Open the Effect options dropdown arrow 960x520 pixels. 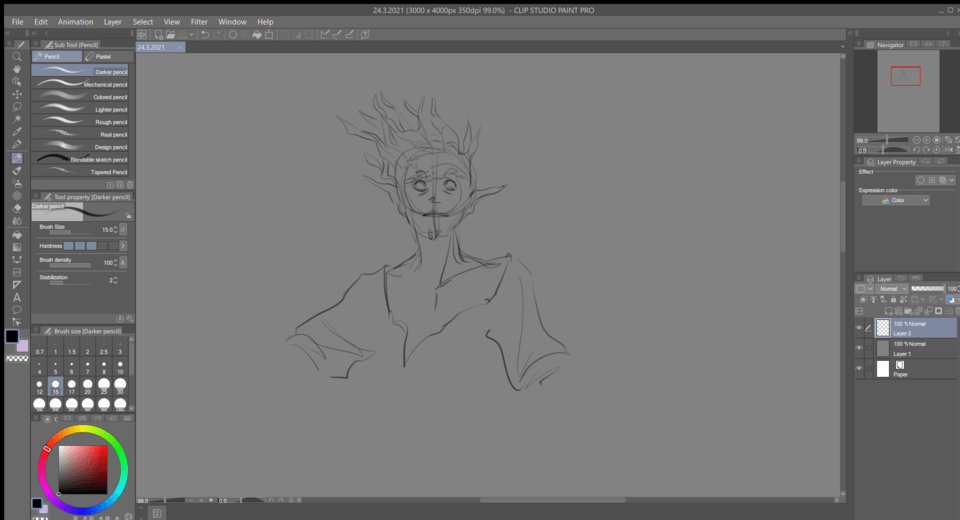coord(951,180)
